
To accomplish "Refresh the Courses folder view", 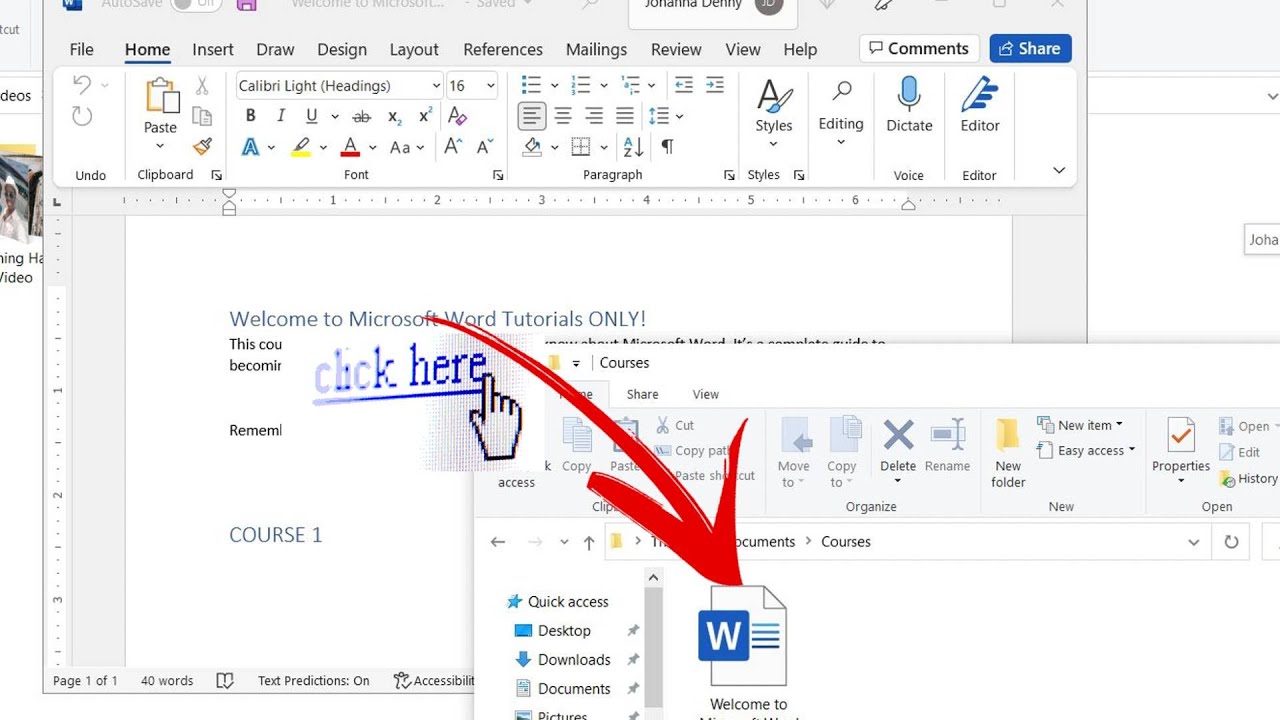I will tap(1231, 542).
